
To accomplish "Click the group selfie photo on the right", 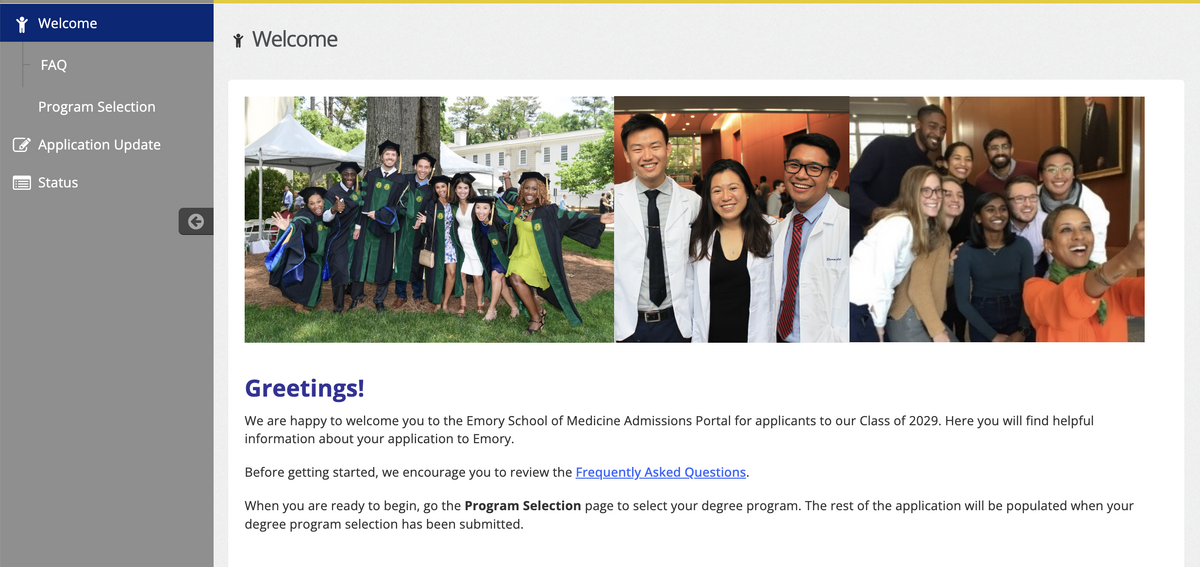I will point(997,219).
